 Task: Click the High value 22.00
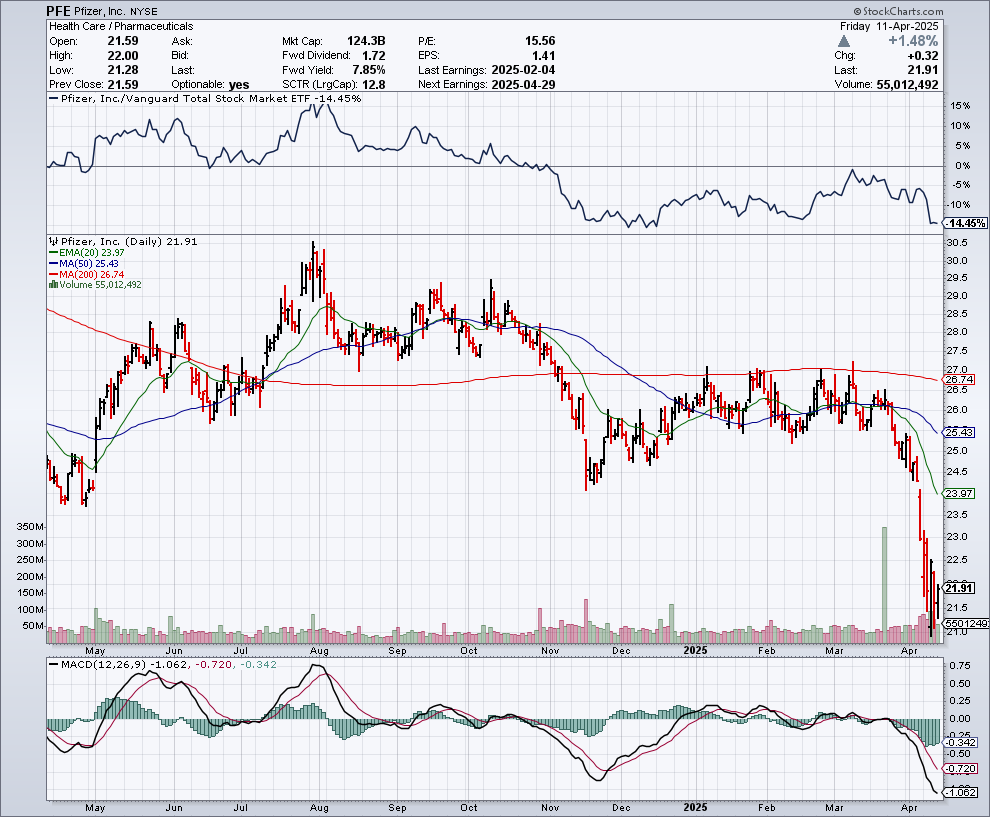[x=122, y=55]
